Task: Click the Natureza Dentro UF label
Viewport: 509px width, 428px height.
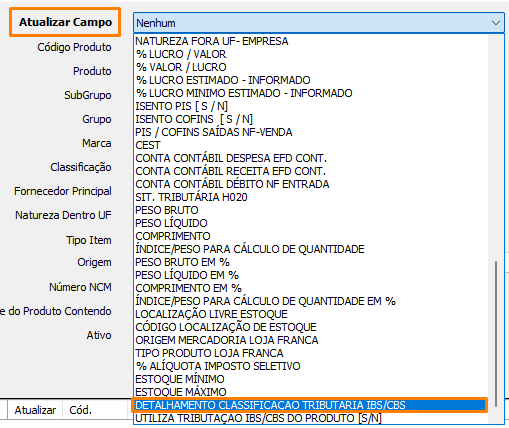Action: (x=63, y=215)
